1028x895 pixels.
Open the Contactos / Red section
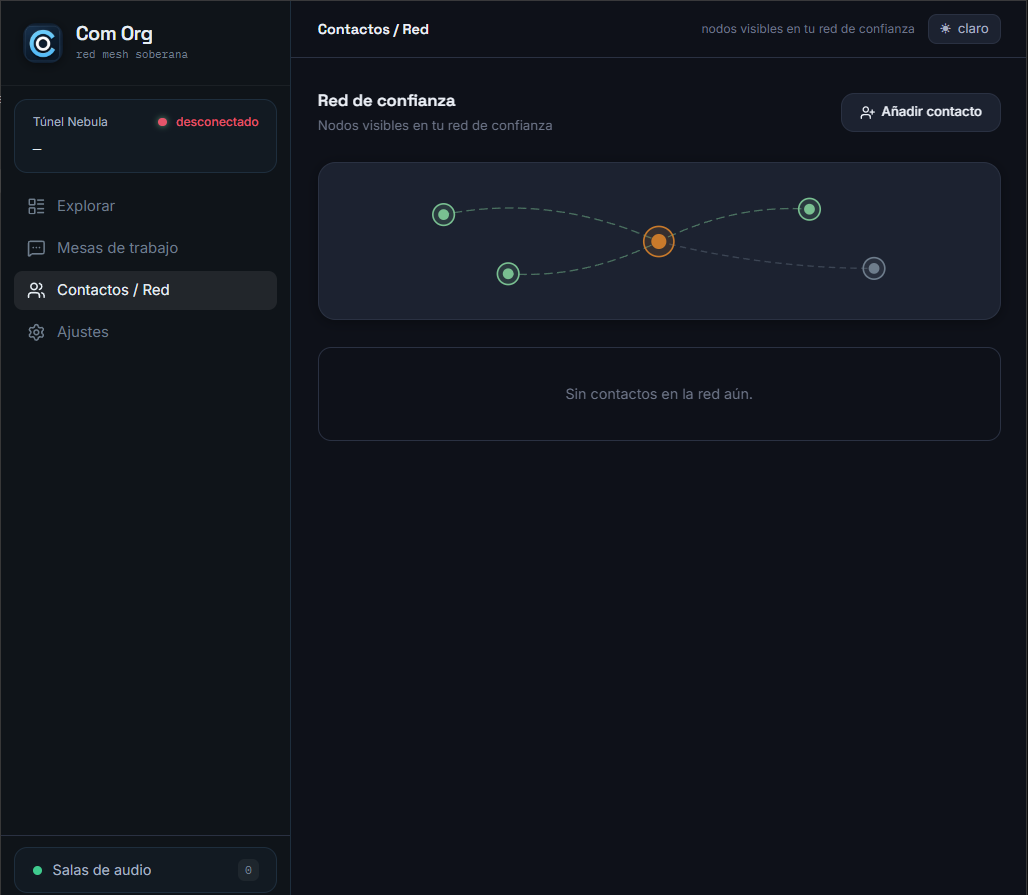point(146,290)
